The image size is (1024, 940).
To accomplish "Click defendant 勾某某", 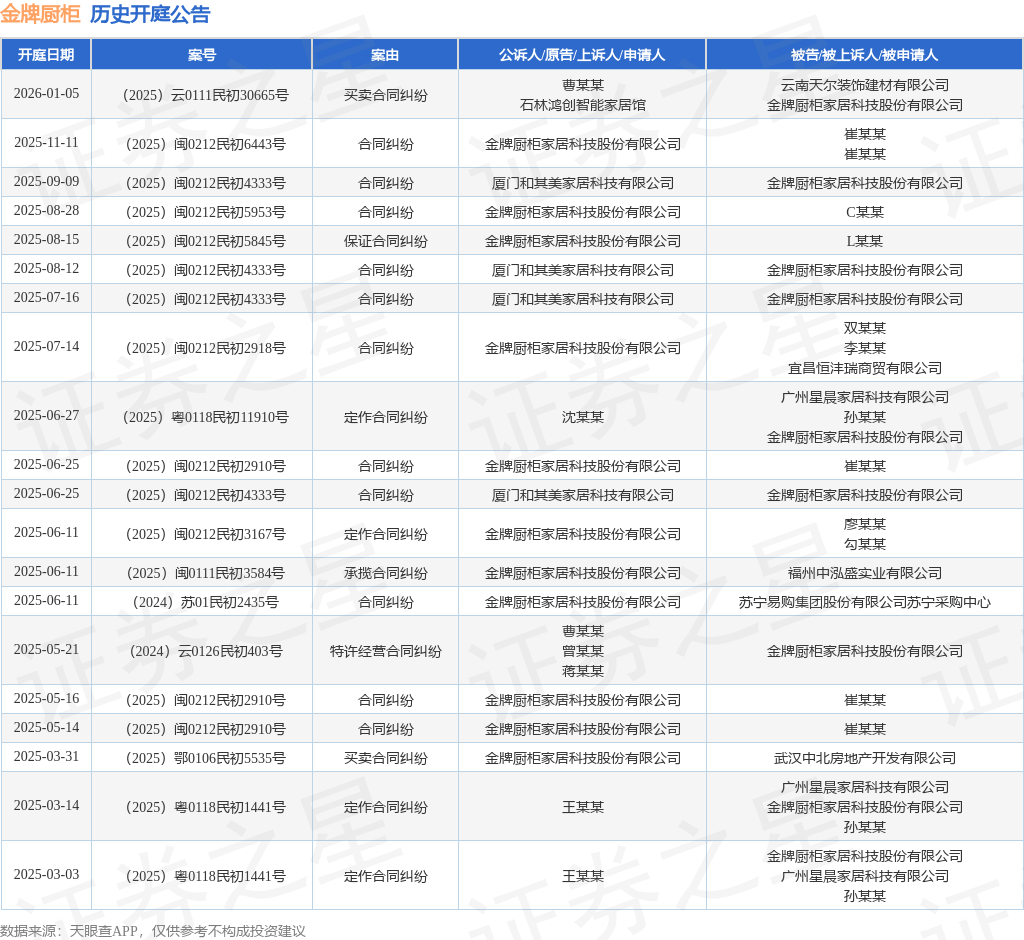I will tap(865, 543).
